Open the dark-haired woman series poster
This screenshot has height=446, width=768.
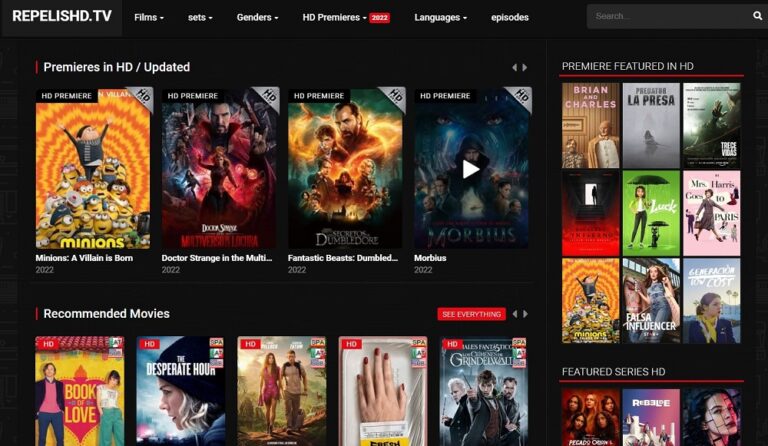click(712, 418)
